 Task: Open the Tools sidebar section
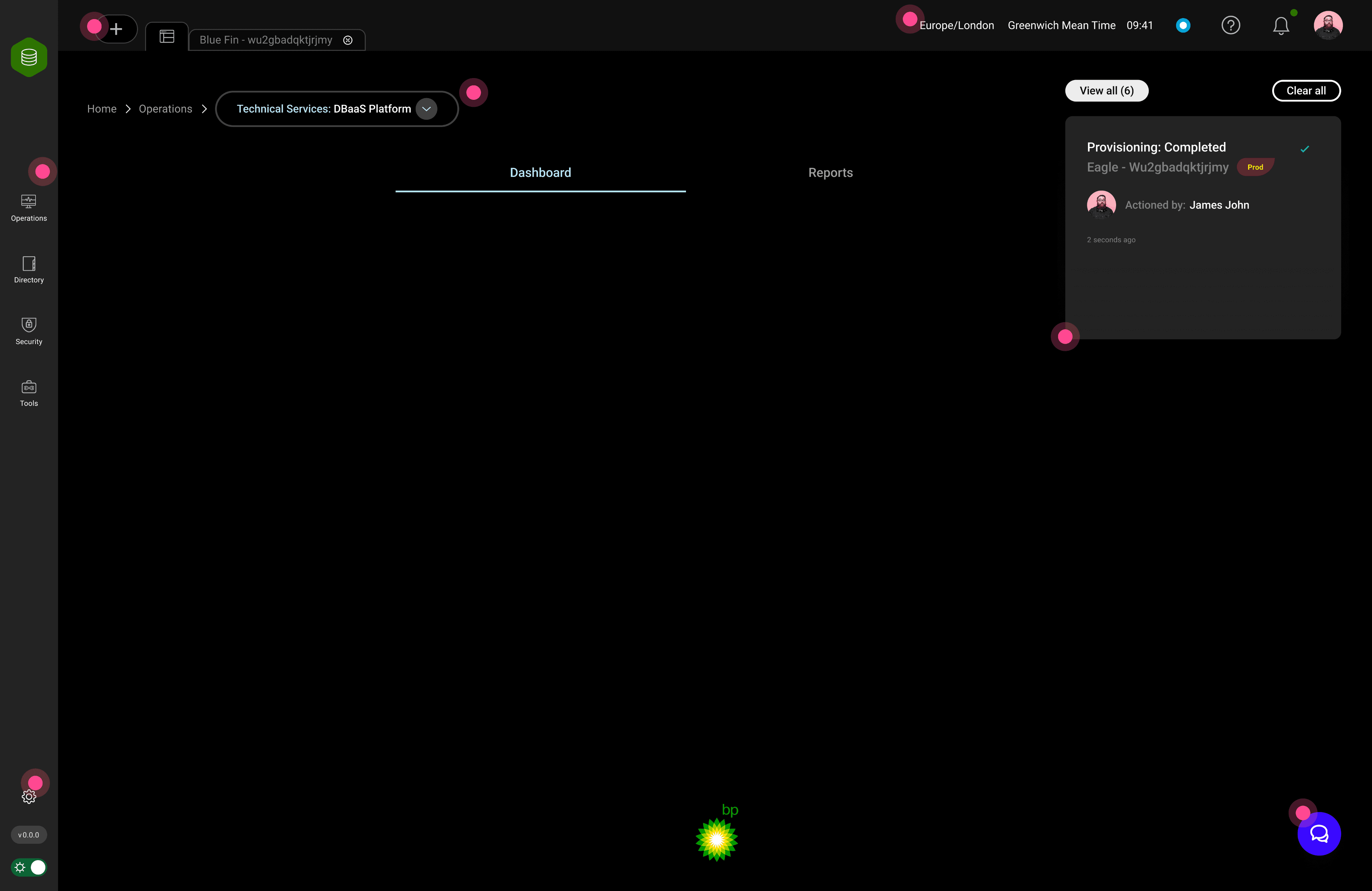tap(29, 393)
